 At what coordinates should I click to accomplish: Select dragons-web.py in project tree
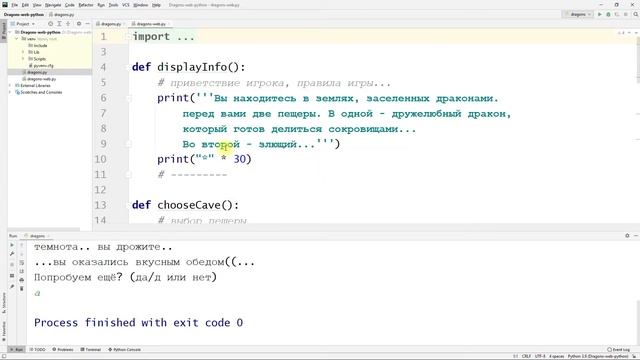point(39,79)
